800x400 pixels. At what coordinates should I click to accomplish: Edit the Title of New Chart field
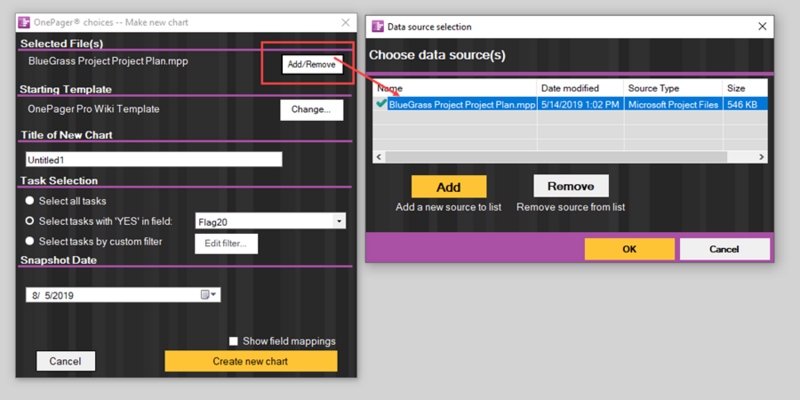[x=154, y=160]
